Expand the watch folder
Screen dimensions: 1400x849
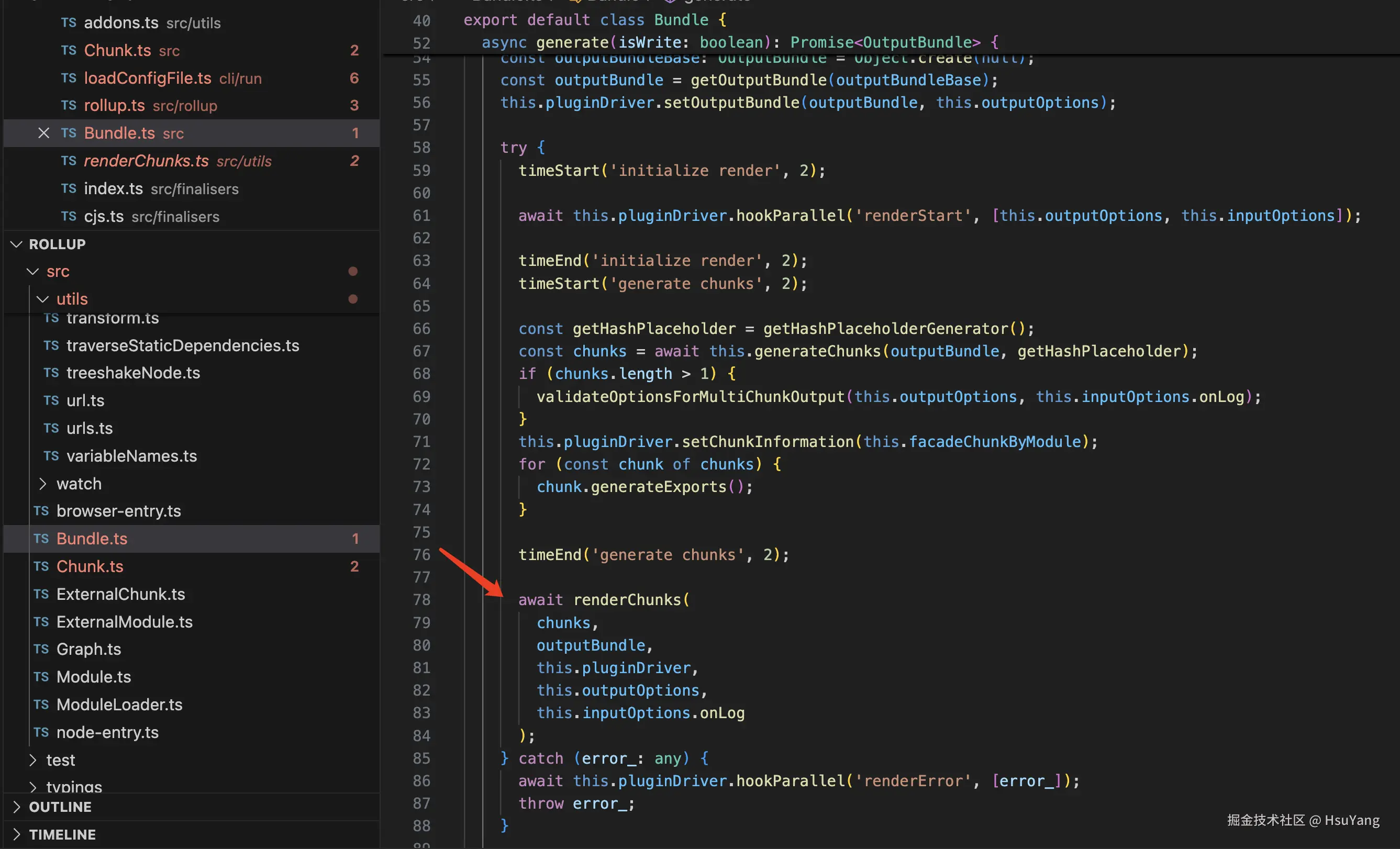tap(42, 484)
